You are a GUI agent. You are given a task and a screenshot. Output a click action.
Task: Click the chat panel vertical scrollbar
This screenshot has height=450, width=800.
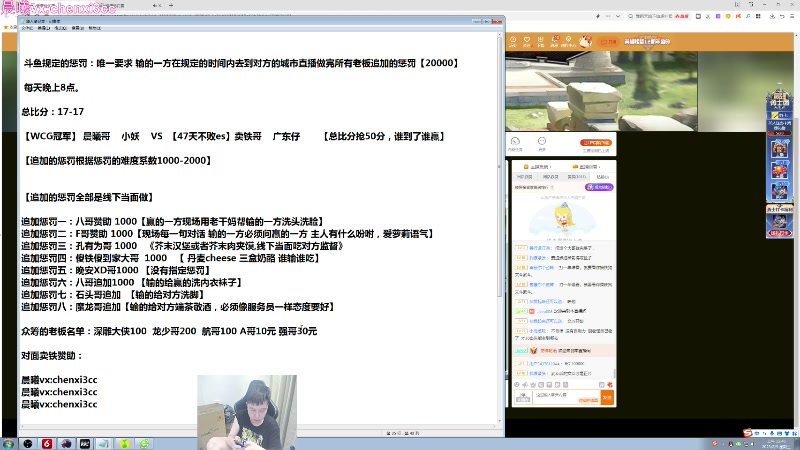tap(614, 373)
